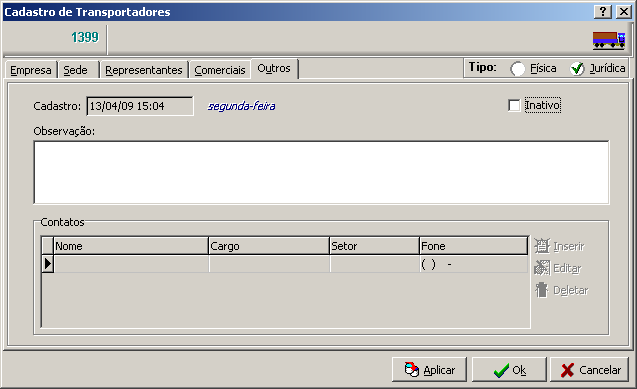The image size is (637, 389).
Task: Click the Setor column header
Action: tap(374, 246)
